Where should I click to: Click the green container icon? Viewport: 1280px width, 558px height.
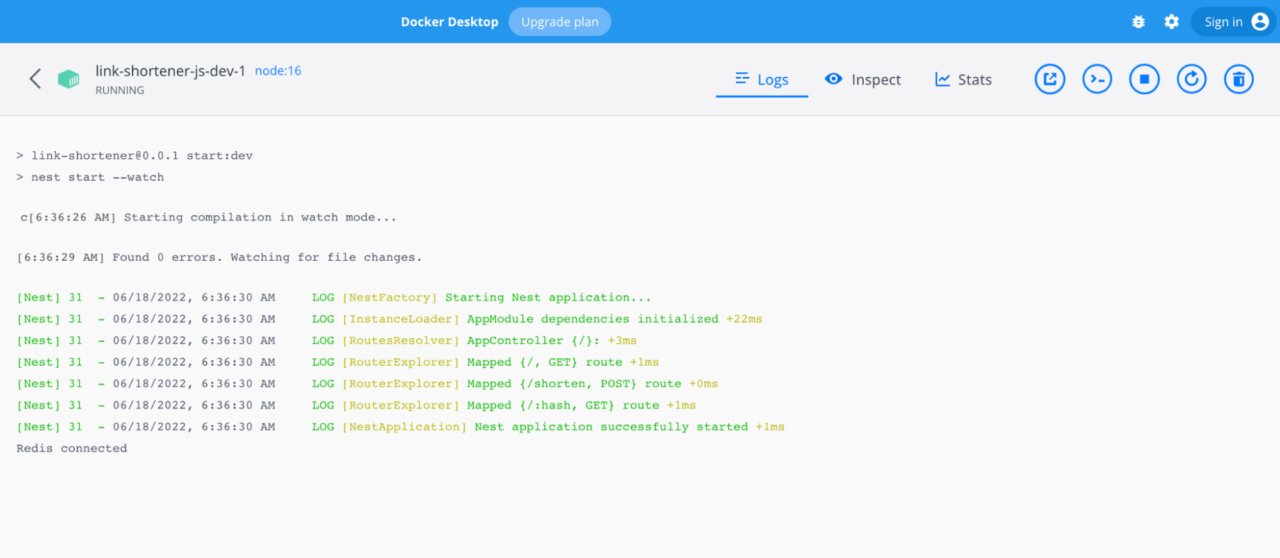[x=68, y=79]
